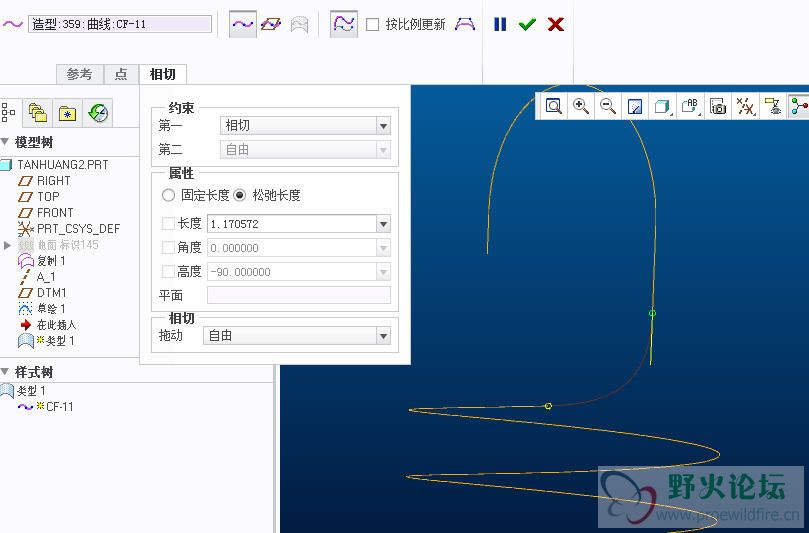Enable the 按比例更新 checkbox
The height and width of the screenshot is (533, 809).
(x=373, y=24)
